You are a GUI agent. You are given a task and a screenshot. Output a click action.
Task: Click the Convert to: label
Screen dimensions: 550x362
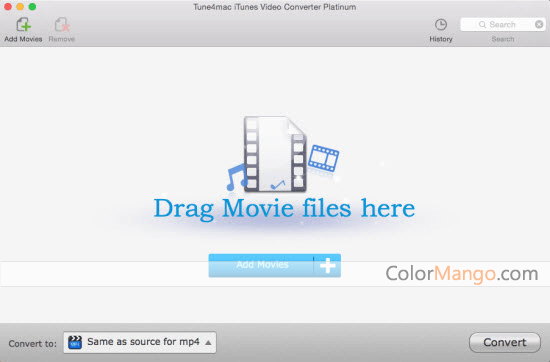point(32,343)
